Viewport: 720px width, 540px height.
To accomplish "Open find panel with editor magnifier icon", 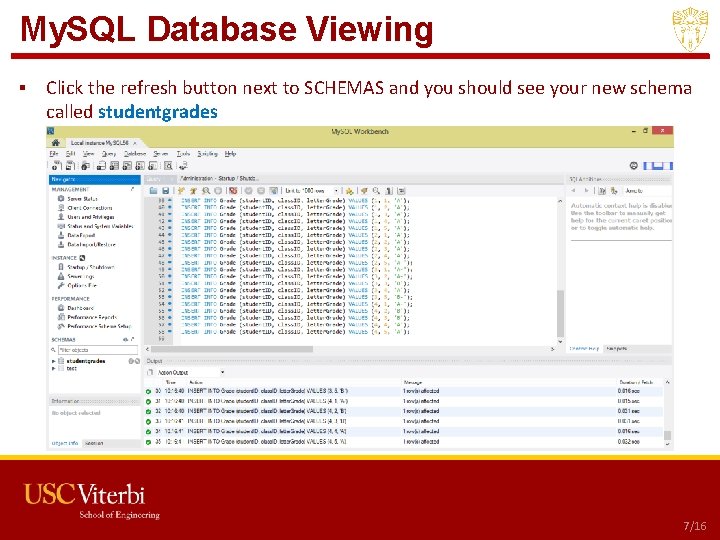I will [376, 191].
